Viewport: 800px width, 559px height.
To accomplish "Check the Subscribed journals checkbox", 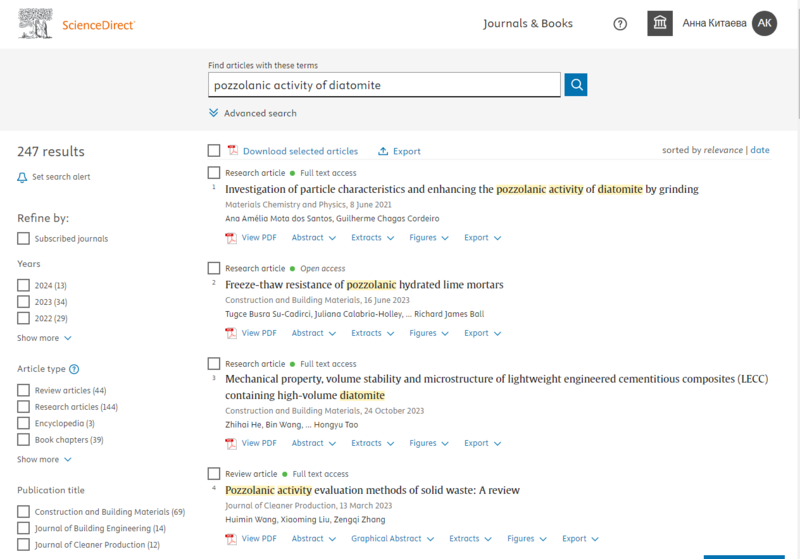I will (x=23, y=238).
